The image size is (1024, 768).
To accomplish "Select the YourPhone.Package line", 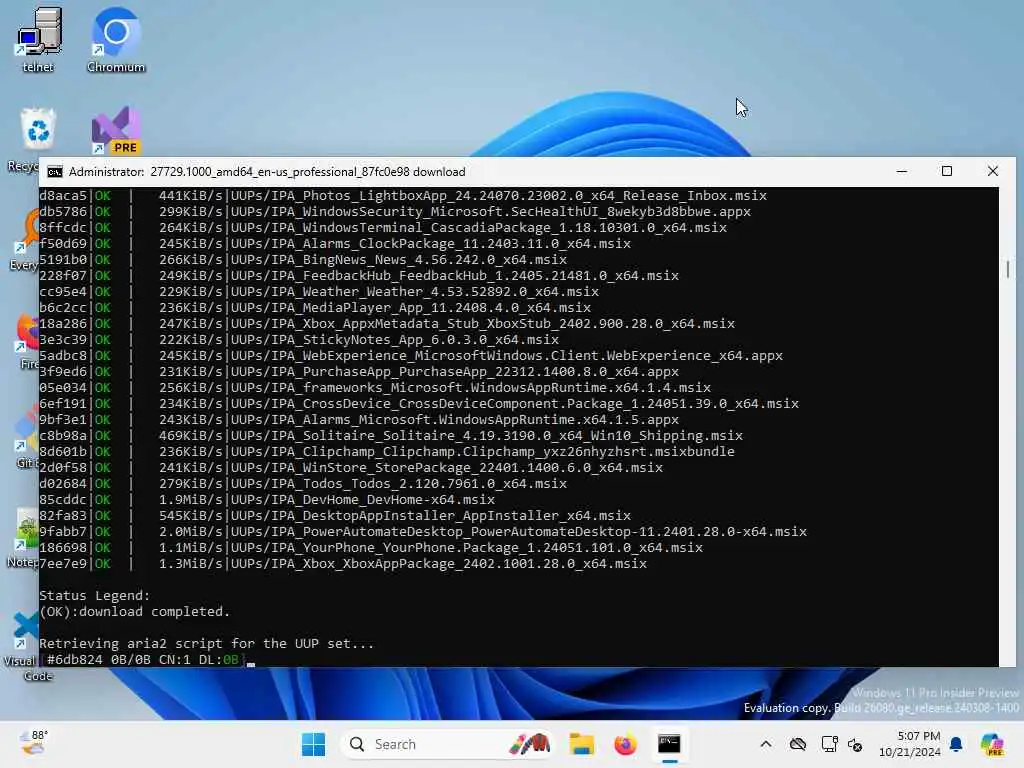I will coord(371,547).
